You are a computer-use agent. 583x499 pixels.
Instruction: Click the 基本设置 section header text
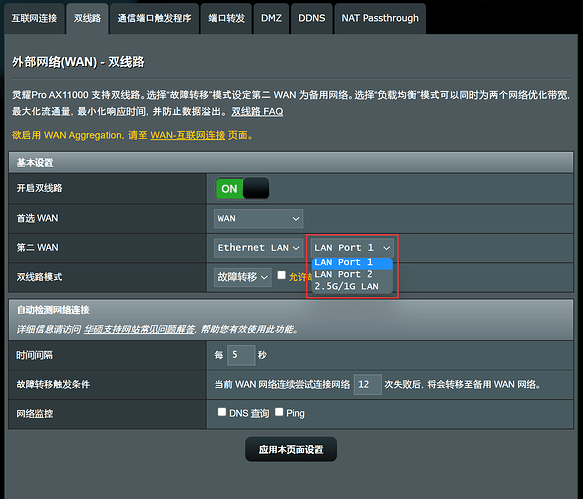35,163
